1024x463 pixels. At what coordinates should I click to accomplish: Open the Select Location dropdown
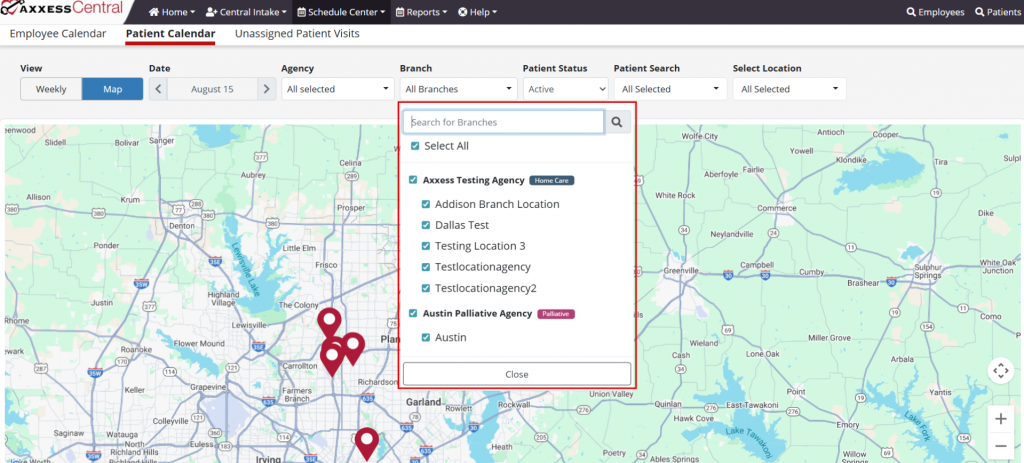click(x=790, y=89)
